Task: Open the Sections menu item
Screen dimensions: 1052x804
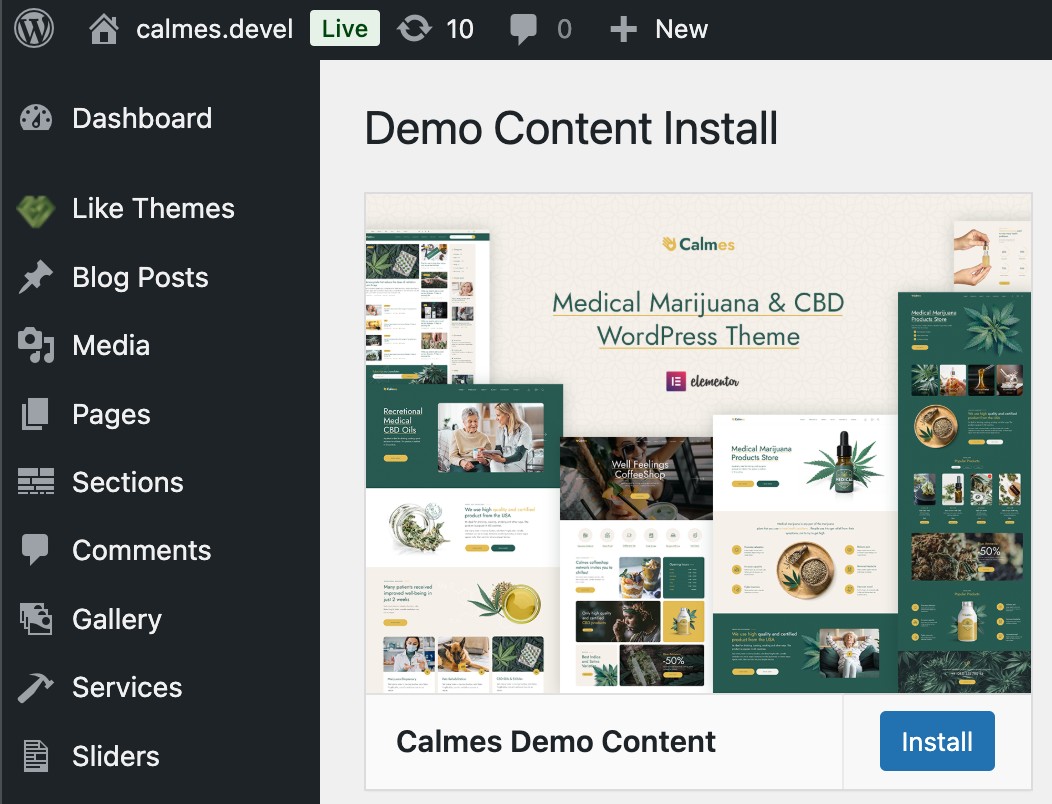Action: click(x=128, y=483)
